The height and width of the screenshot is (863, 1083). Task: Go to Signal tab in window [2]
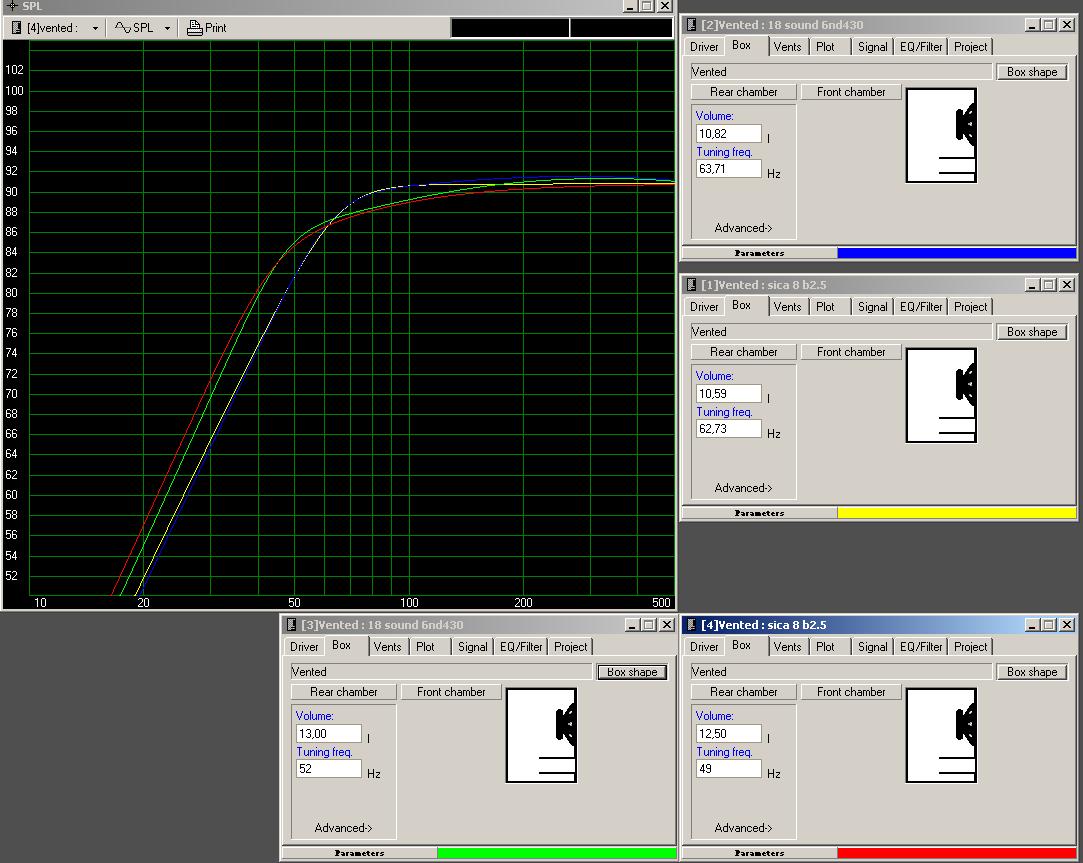872,47
